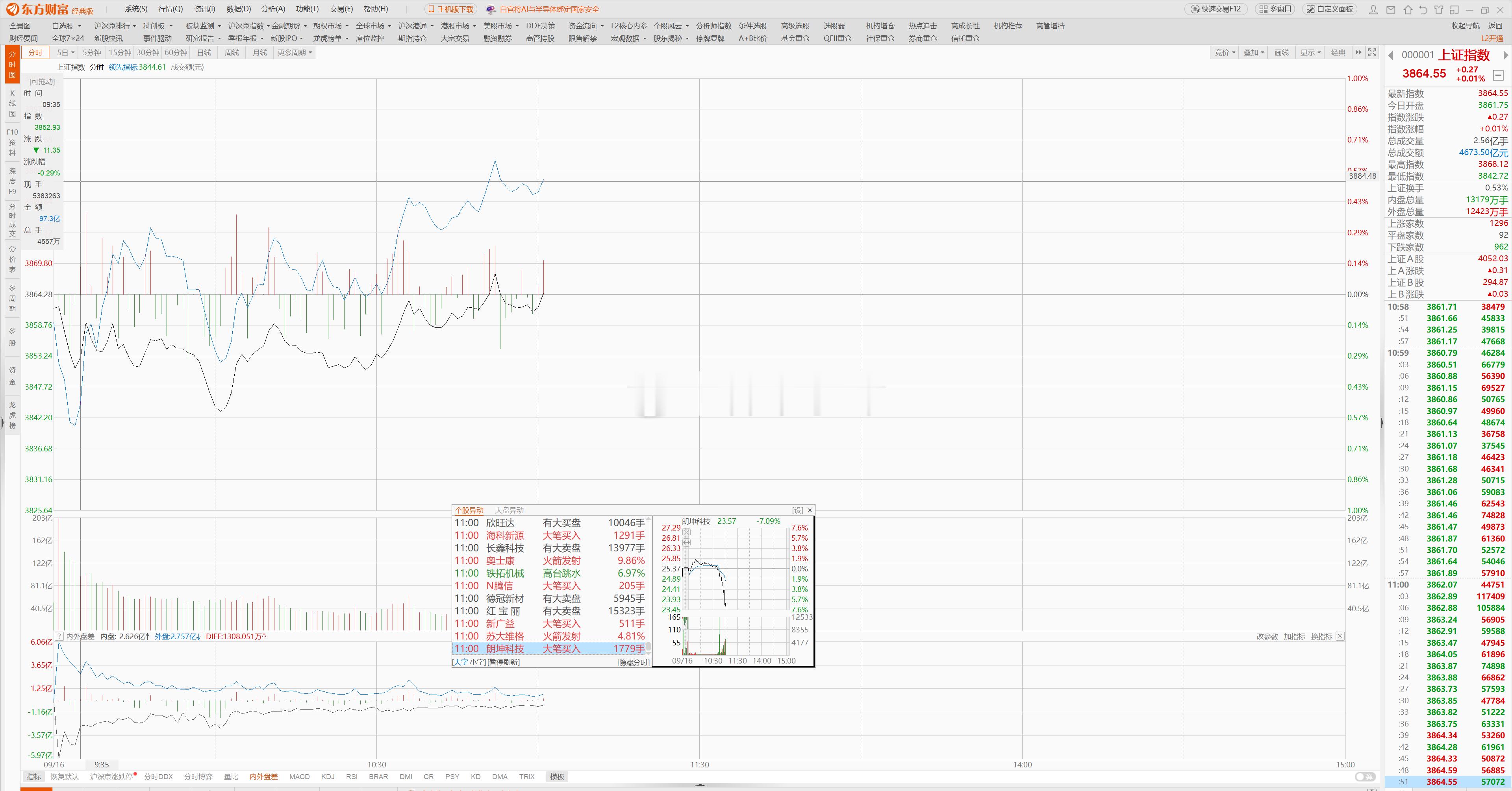The height and width of the screenshot is (791, 1512).
Task: Open F10资料 in left sidebar
Action: 12,142
